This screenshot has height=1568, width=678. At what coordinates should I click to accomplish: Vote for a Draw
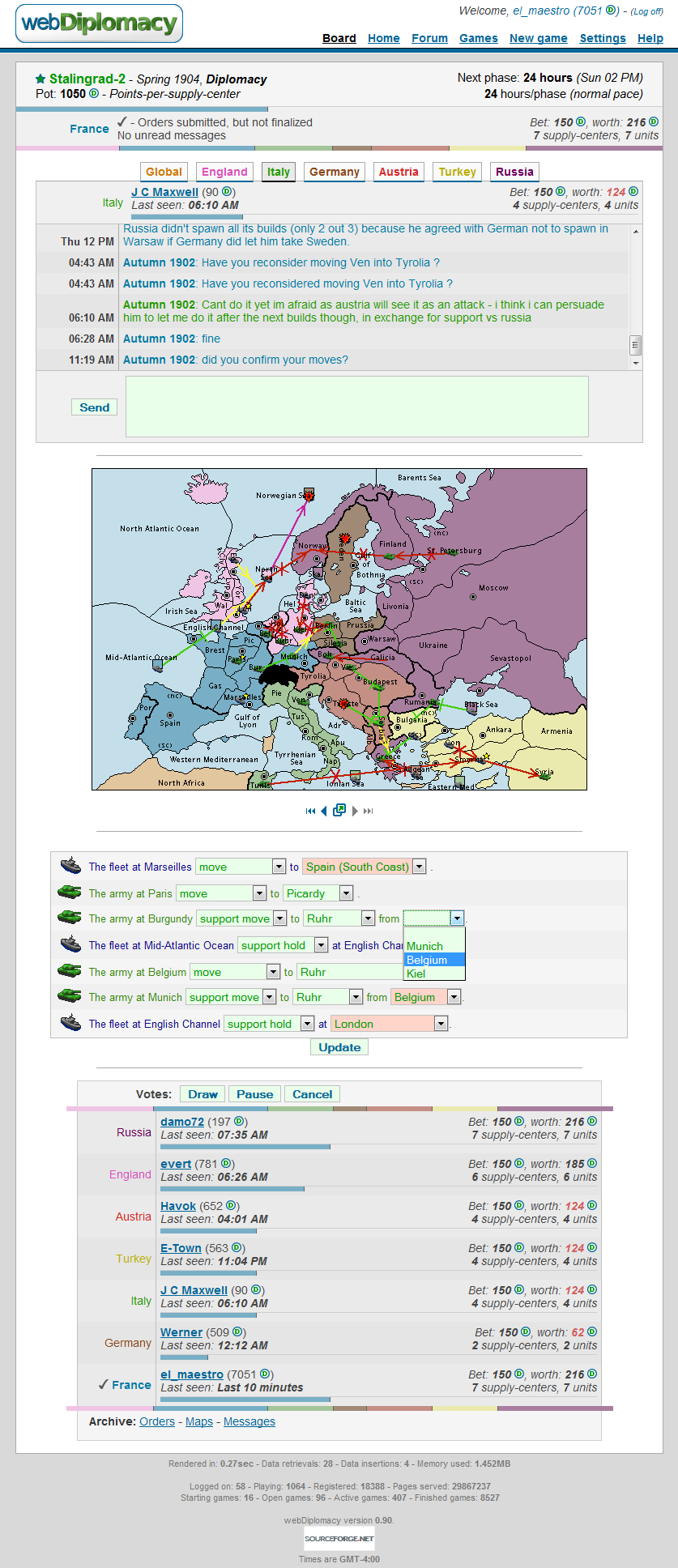click(203, 1094)
